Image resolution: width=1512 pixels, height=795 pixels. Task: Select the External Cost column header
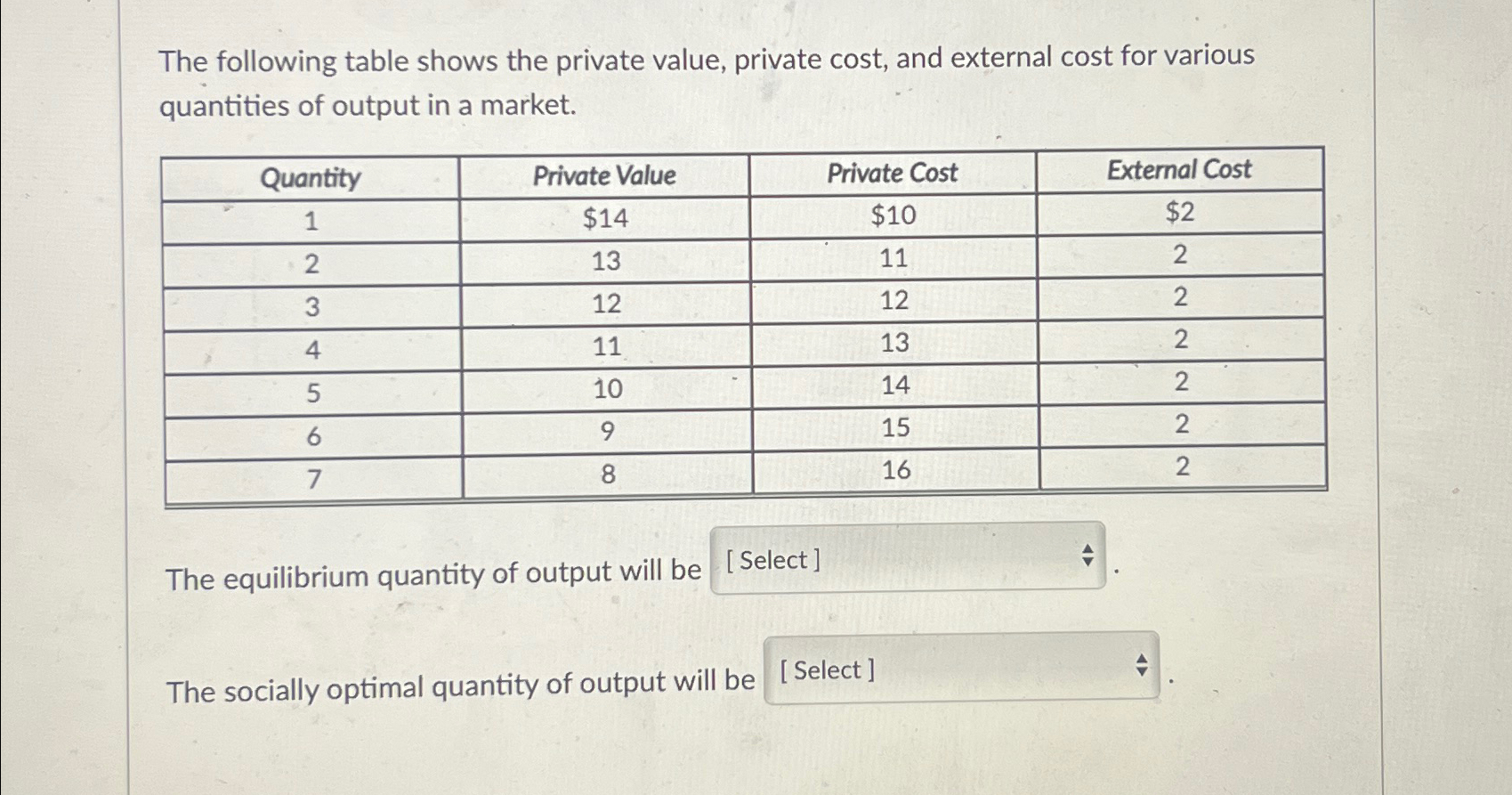(x=1180, y=169)
